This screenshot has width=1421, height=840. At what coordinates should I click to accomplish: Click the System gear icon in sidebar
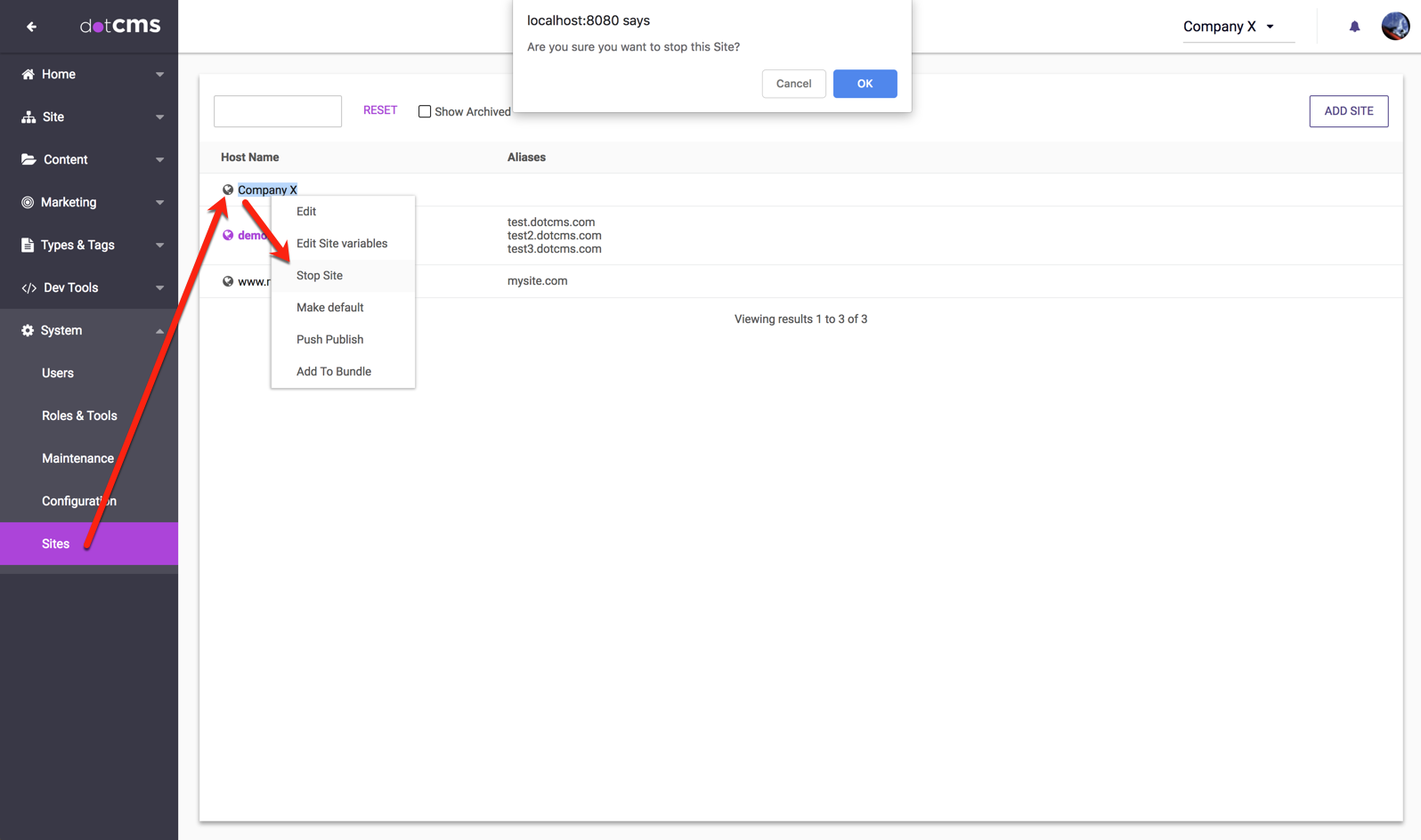[28, 330]
